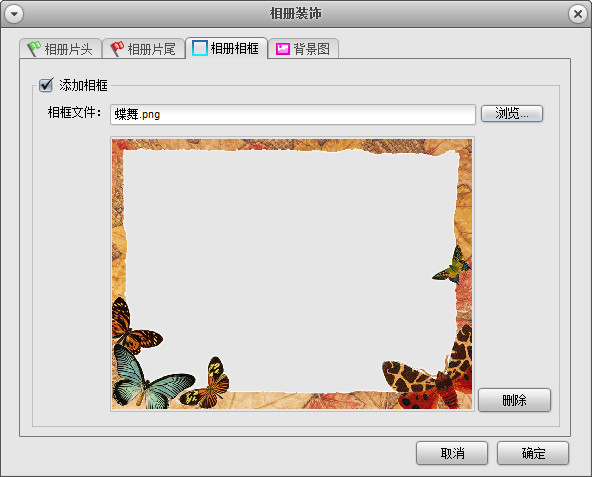
Task: Switch to the 相册片尾 tab
Action: tap(143, 49)
